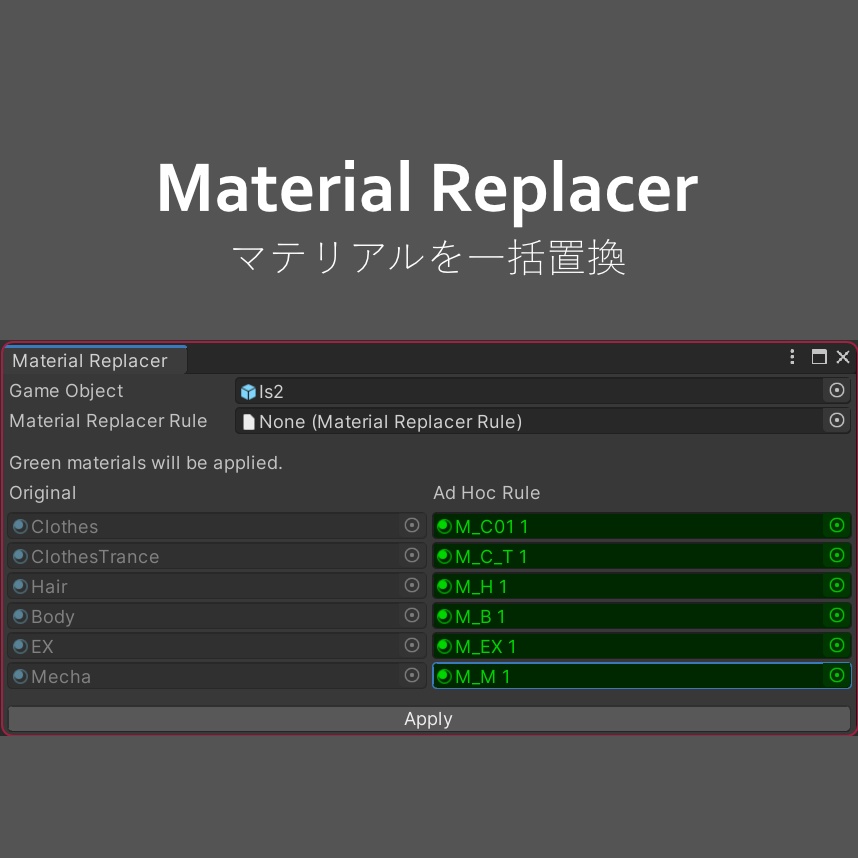Click the Apply button
Screen dimensions: 858x858
click(428, 718)
